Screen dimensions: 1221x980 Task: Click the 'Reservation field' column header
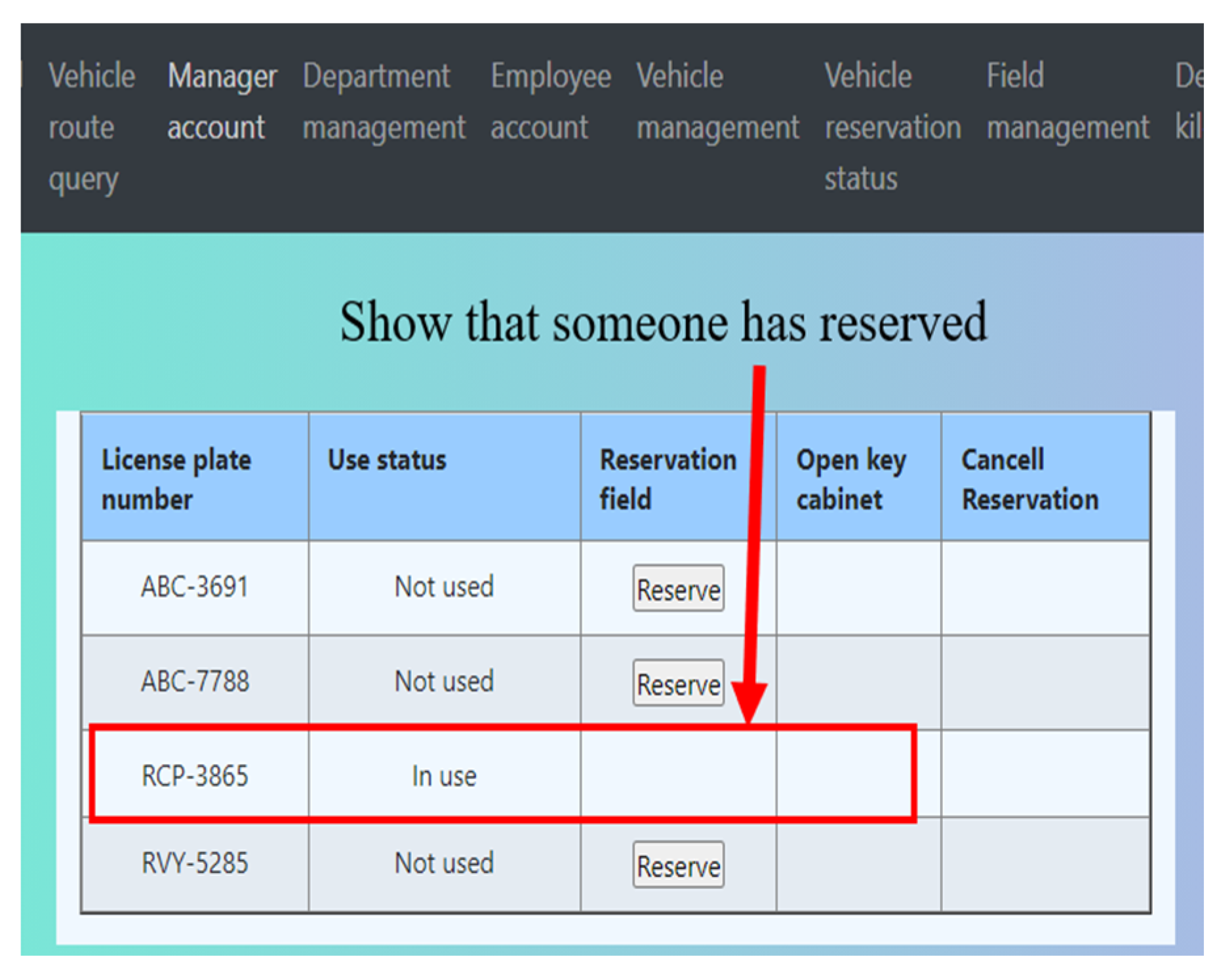678,478
